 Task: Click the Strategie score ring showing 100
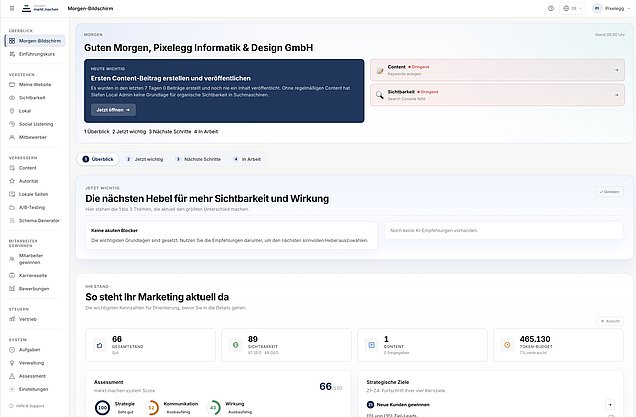103,407
